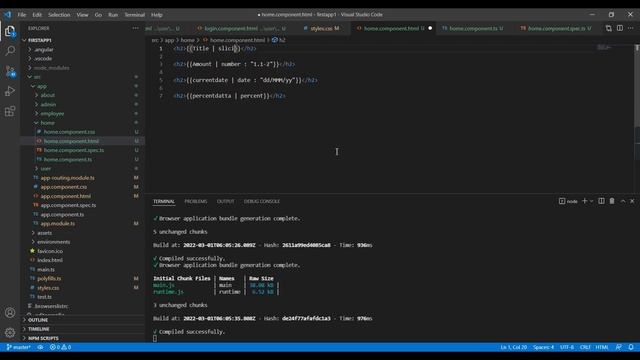This screenshot has width=640, height=360.
Task: Open the Manage gear icon
Action: click(10, 333)
